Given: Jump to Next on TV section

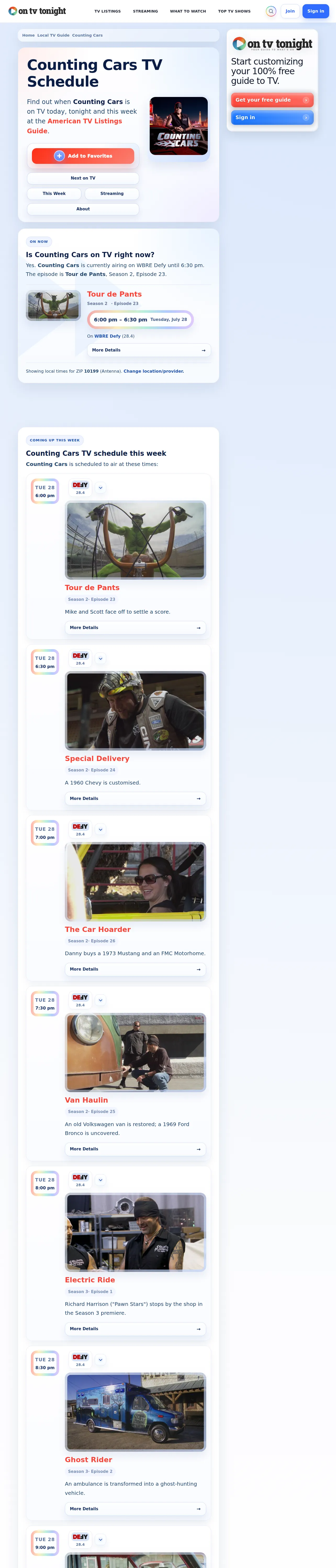Looking at the screenshot, I should [83, 178].
